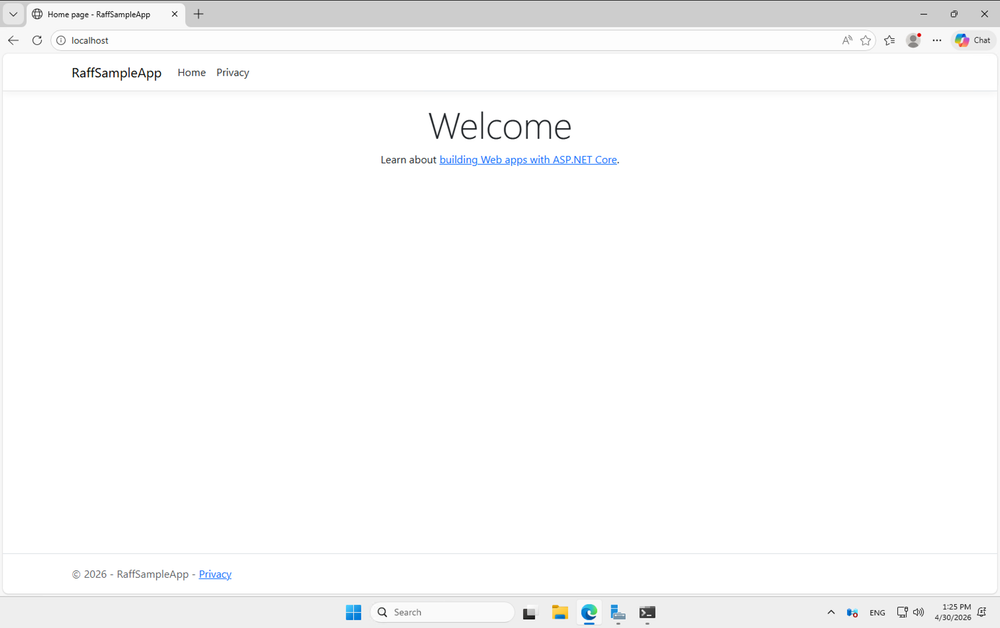
Task: Open a new browser tab
Action: pyautogui.click(x=198, y=14)
